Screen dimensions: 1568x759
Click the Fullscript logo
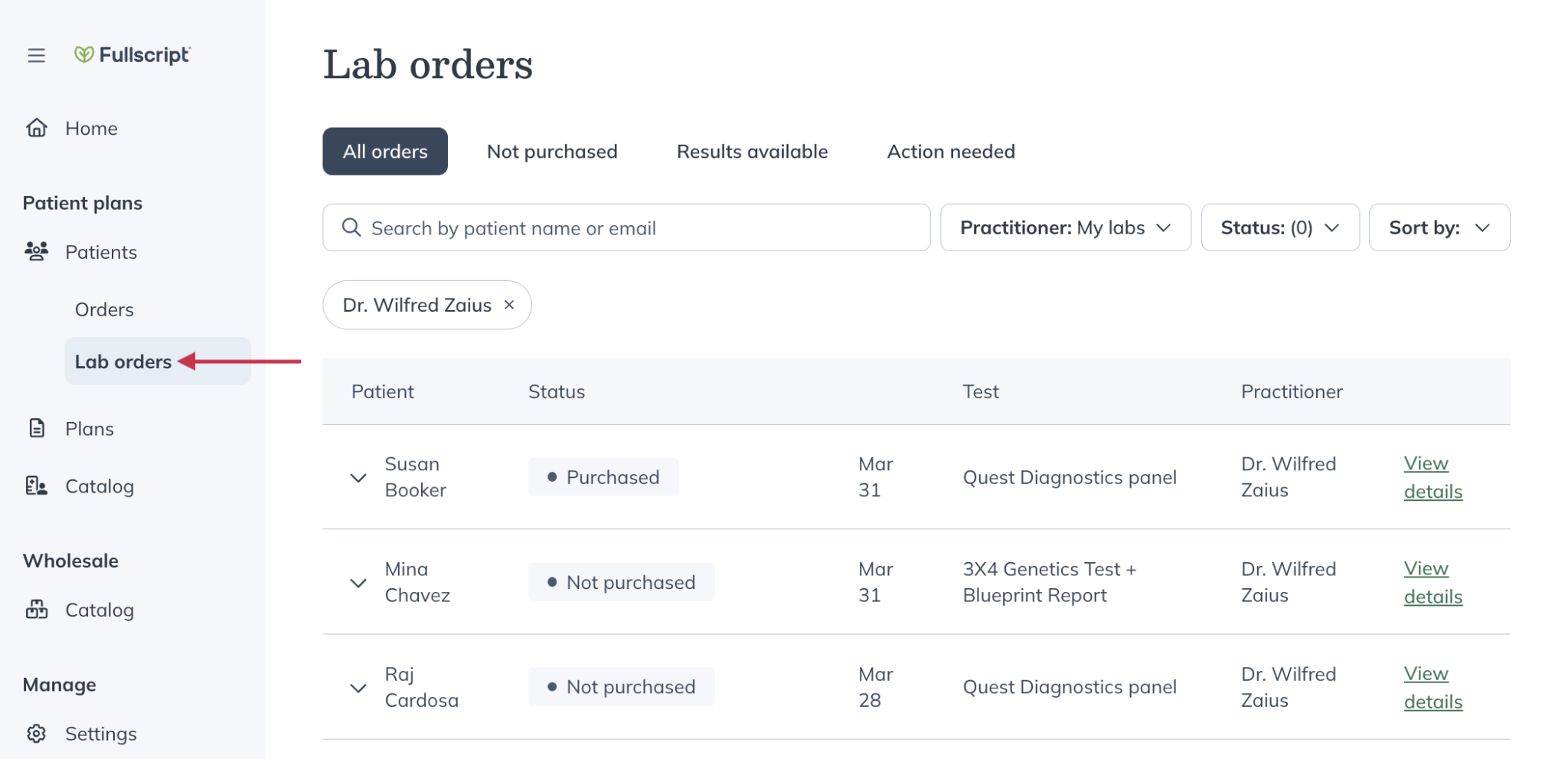pos(132,54)
